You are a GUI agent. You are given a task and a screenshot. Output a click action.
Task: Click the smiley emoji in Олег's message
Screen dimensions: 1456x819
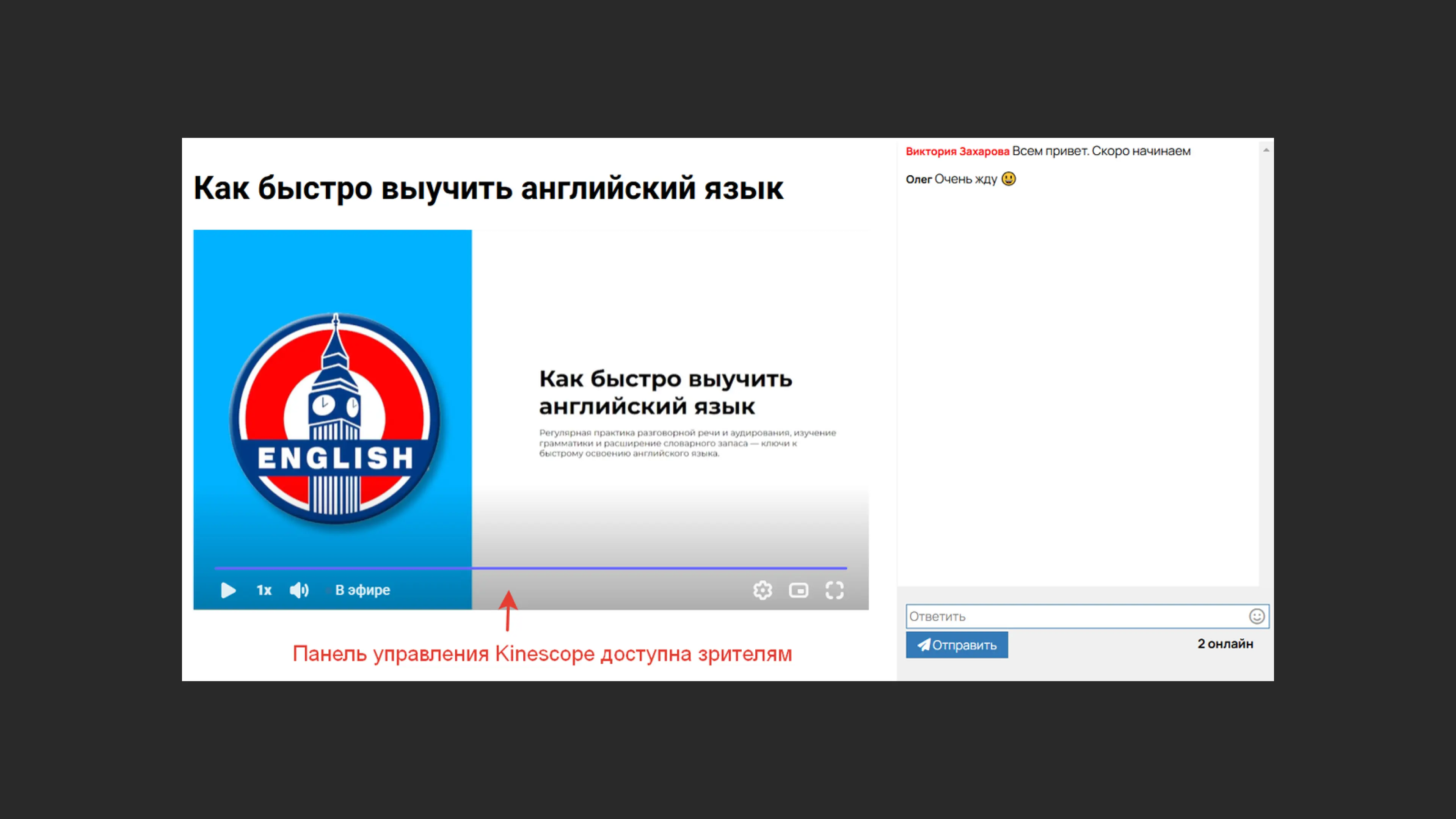point(1009,179)
